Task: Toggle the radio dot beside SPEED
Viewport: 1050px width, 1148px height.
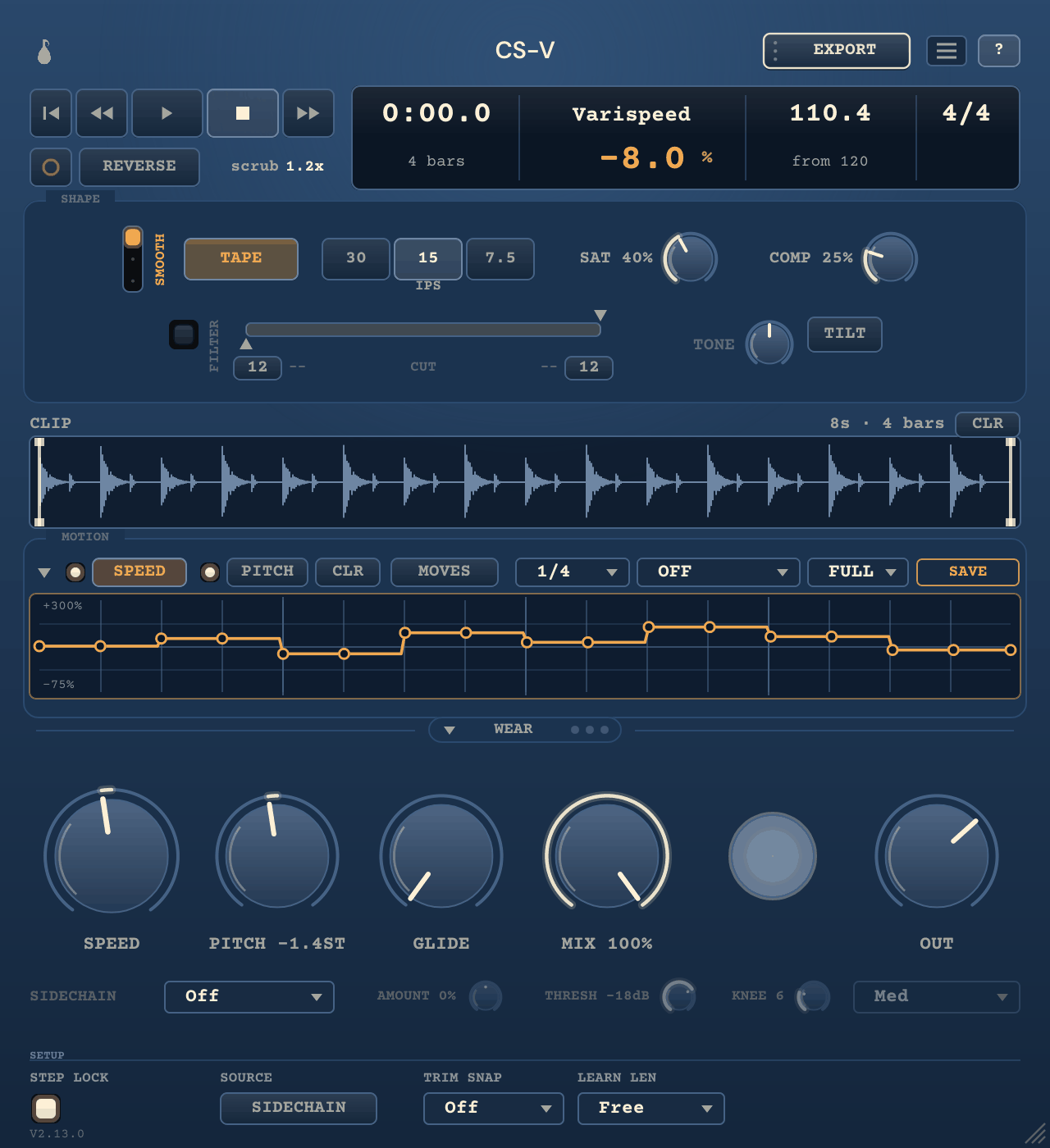Action: (x=75, y=572)
